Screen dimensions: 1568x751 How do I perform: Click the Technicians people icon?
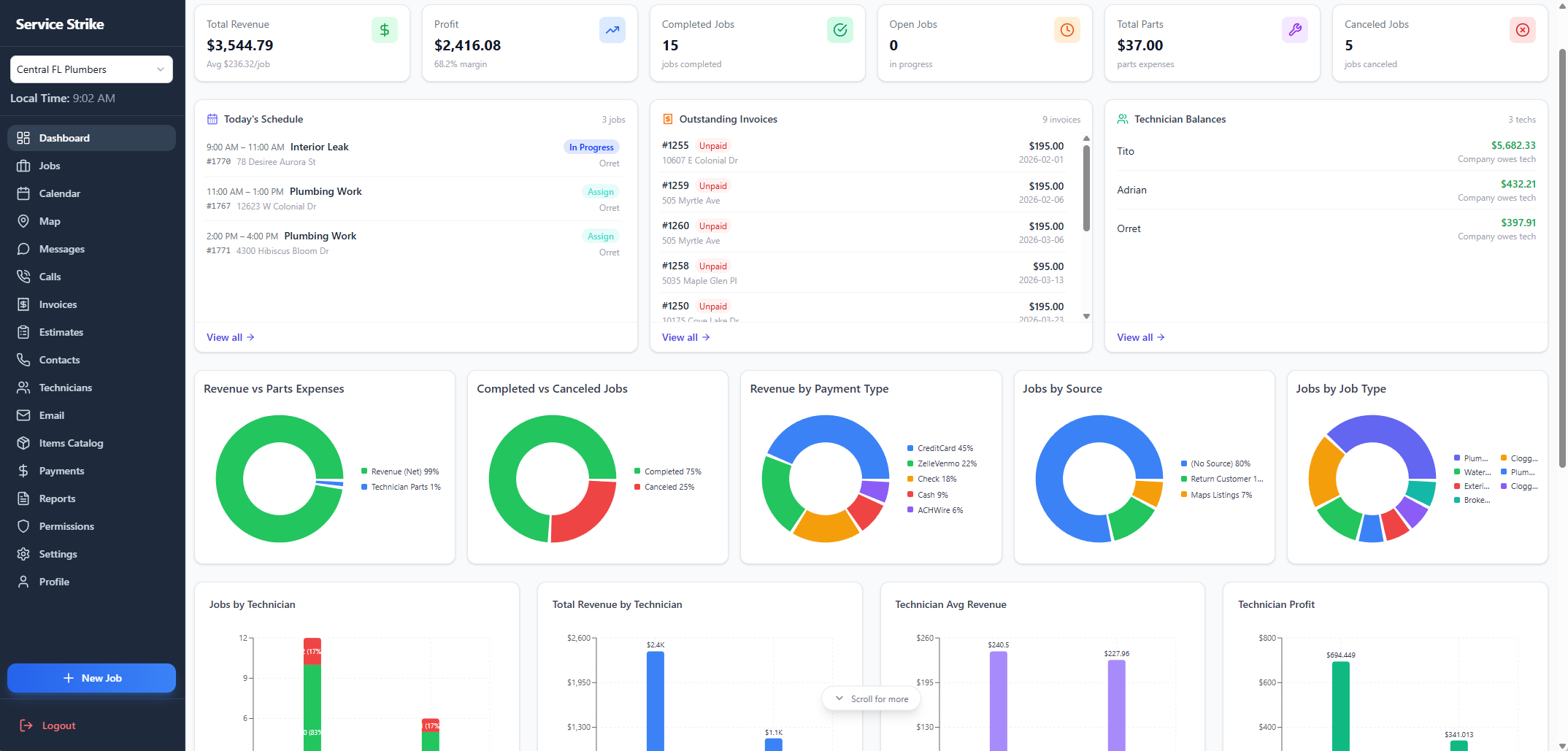(23, 388)
